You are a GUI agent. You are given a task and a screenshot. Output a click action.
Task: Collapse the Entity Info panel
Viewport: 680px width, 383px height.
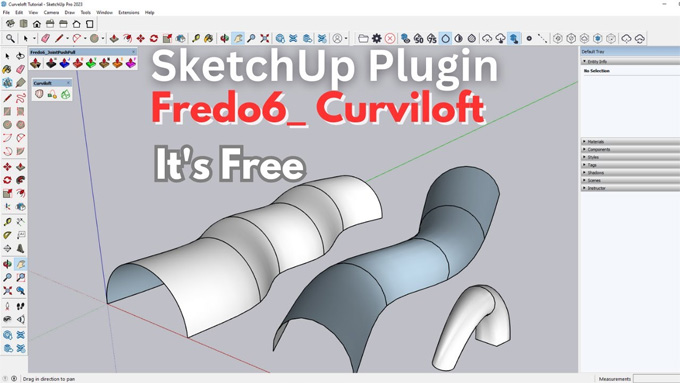point(630,62)
